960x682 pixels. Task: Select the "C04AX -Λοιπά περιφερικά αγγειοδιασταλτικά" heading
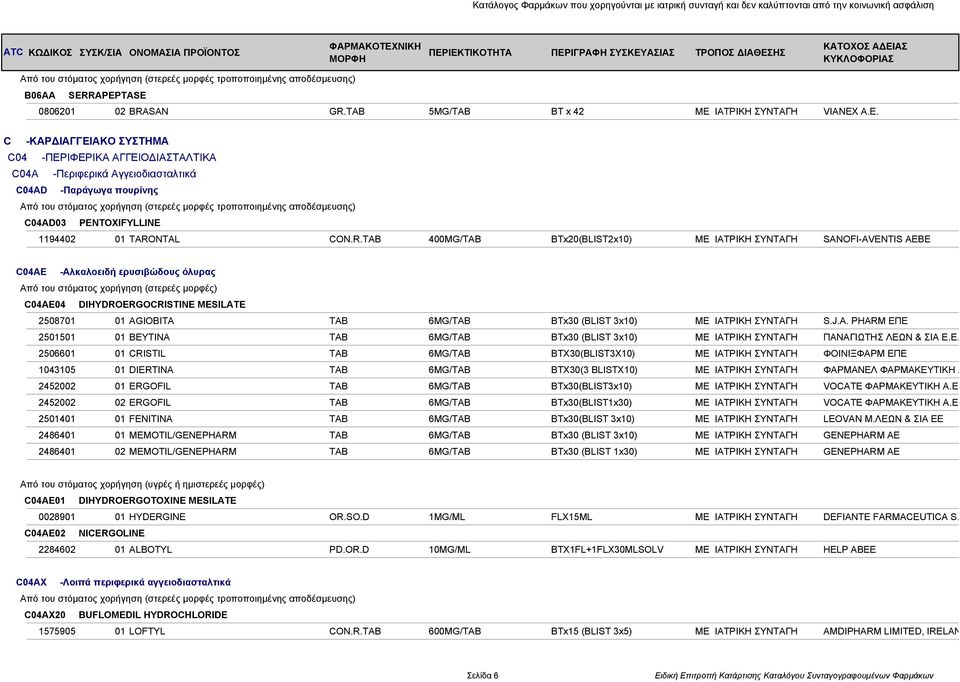tap(123, 582)
